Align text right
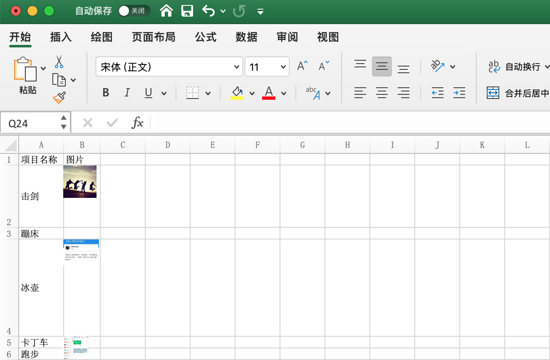 [403, 93]
